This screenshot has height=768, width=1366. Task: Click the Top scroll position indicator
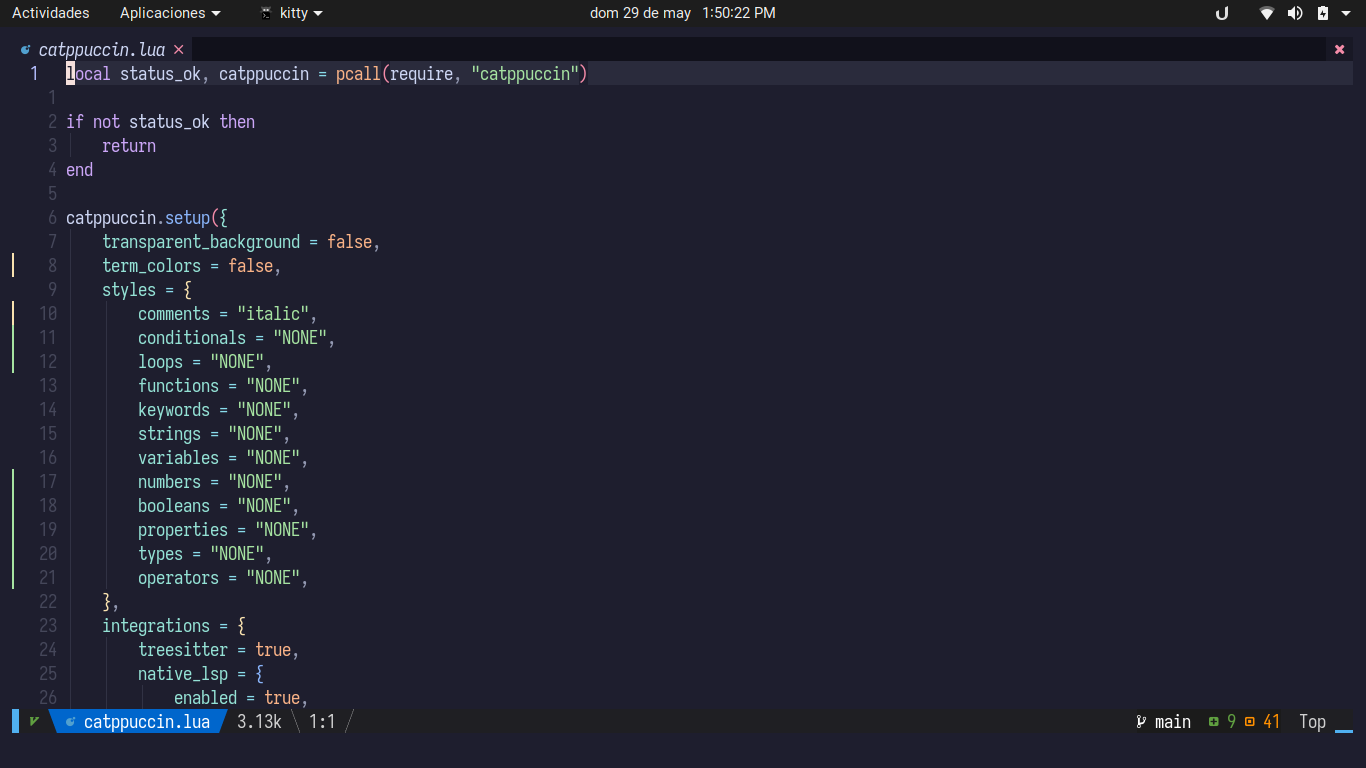click(x=1312, y=721)
